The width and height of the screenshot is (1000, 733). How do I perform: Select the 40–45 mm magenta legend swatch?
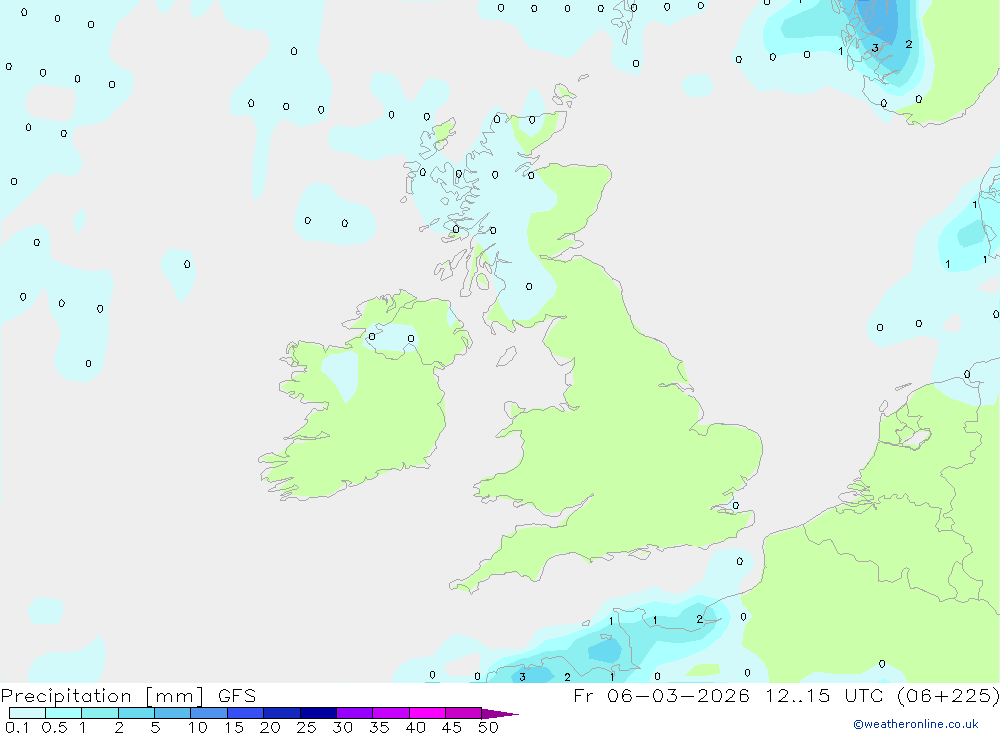tap(427, 713)
